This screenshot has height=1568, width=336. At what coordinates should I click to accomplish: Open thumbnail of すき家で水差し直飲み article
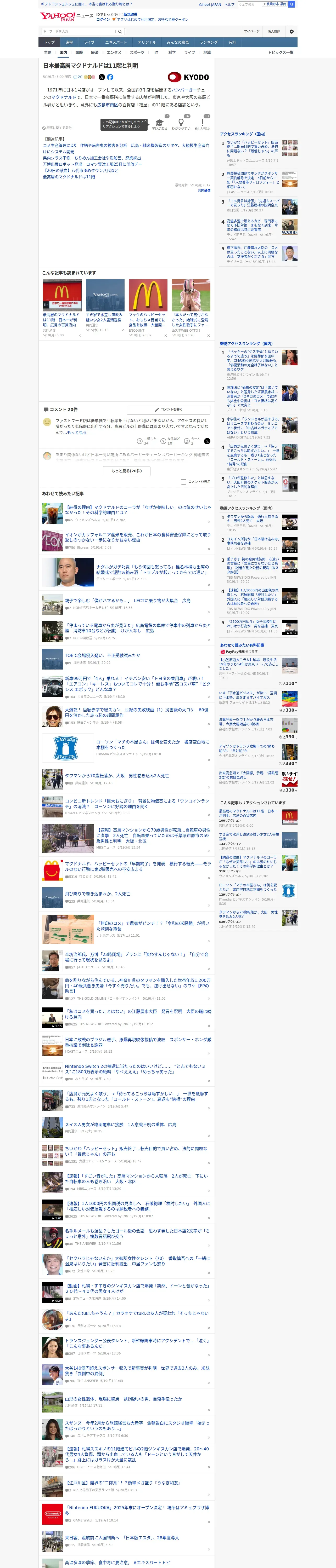[x=105, y=295]
